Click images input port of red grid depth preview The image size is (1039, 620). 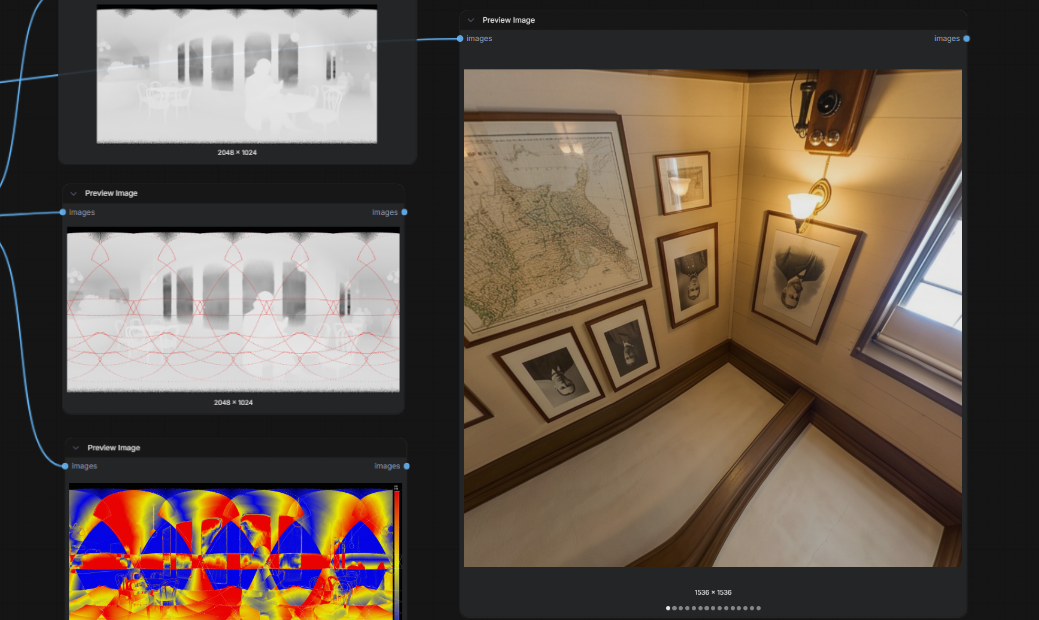63,212
